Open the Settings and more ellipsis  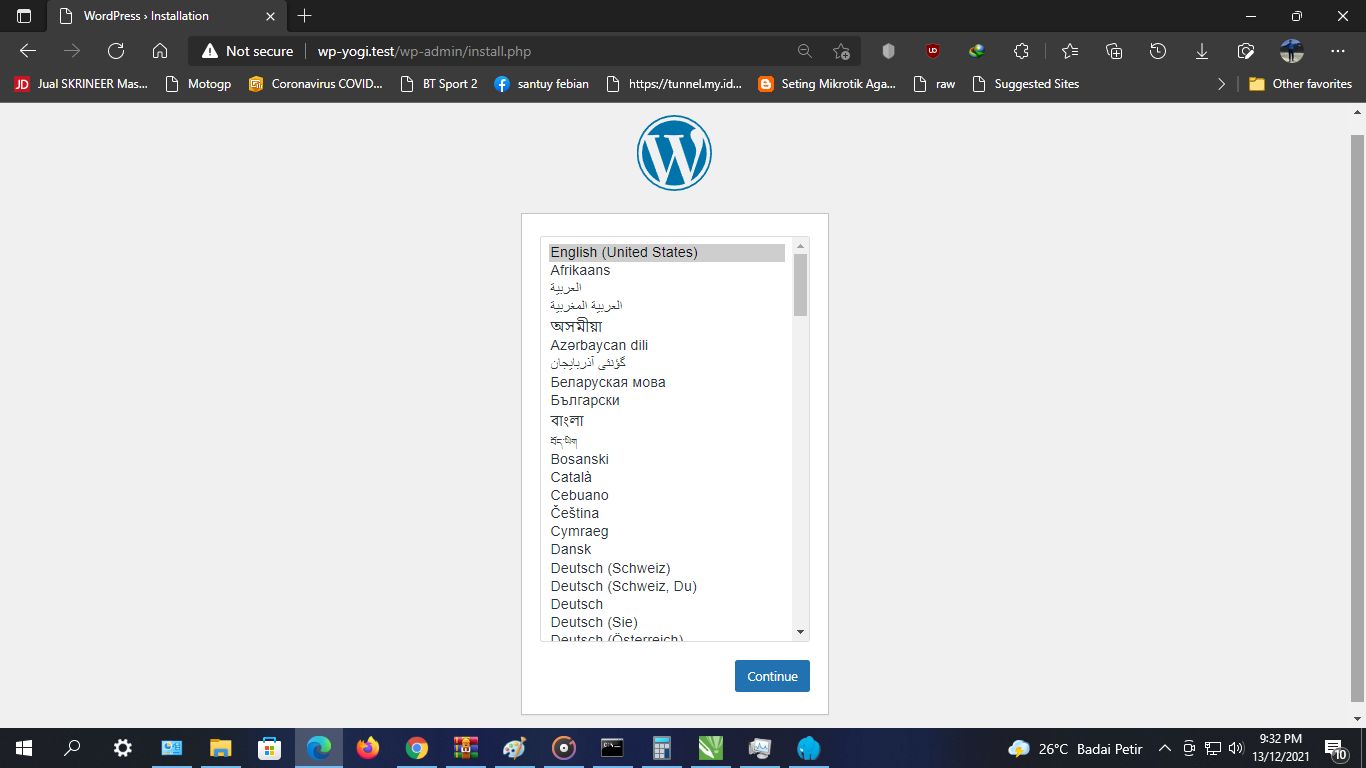click(x=1338, y=51)
